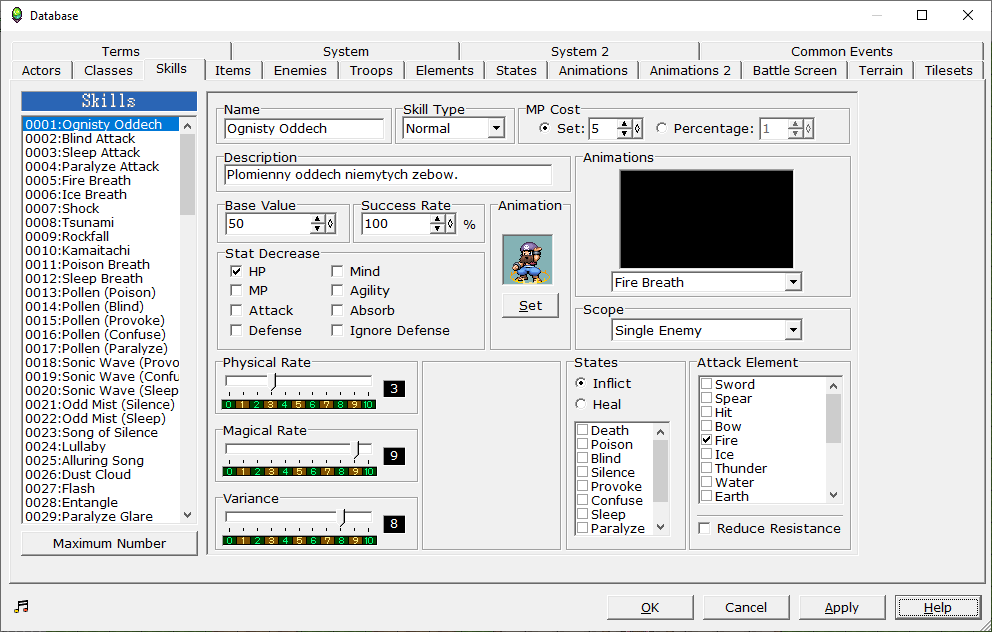Click the Success Rate spinner arrows

click(x=437, y=223)
